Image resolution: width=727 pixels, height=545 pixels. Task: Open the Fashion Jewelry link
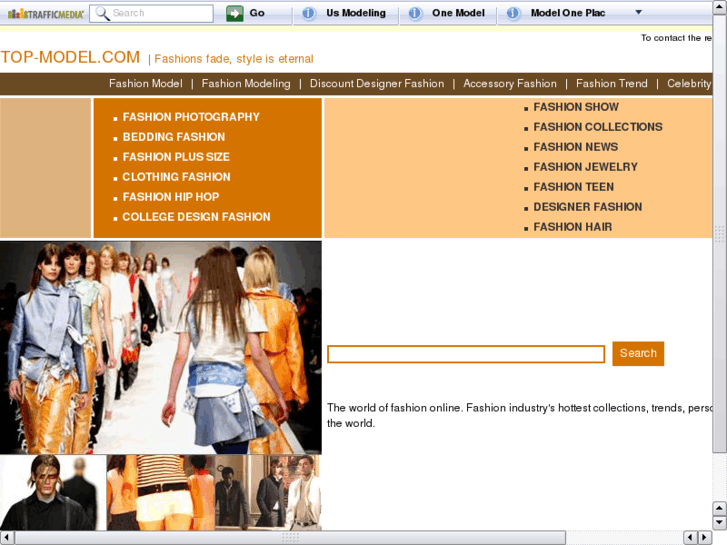coord(585,167)
